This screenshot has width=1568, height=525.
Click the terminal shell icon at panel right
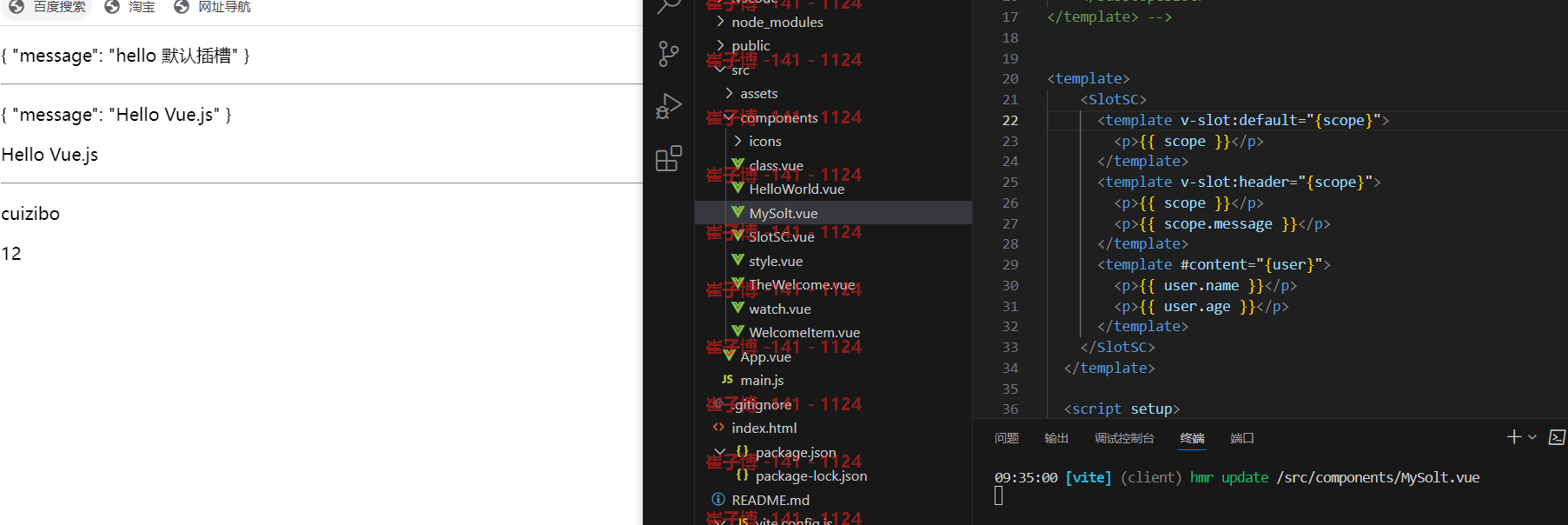tap(1557, 437)
